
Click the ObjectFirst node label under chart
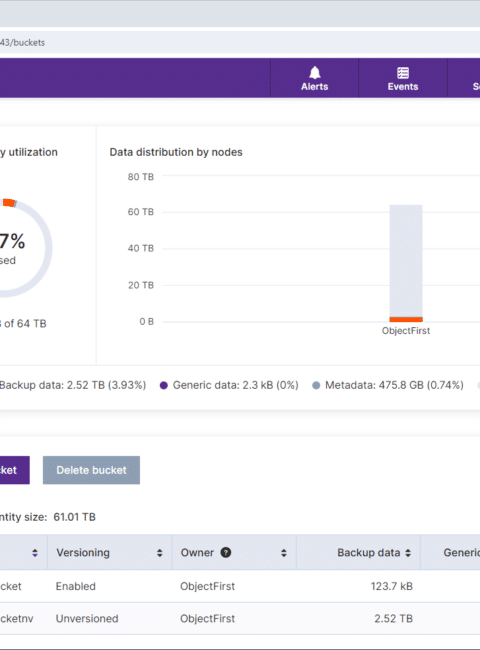click(x=406, y=331)
